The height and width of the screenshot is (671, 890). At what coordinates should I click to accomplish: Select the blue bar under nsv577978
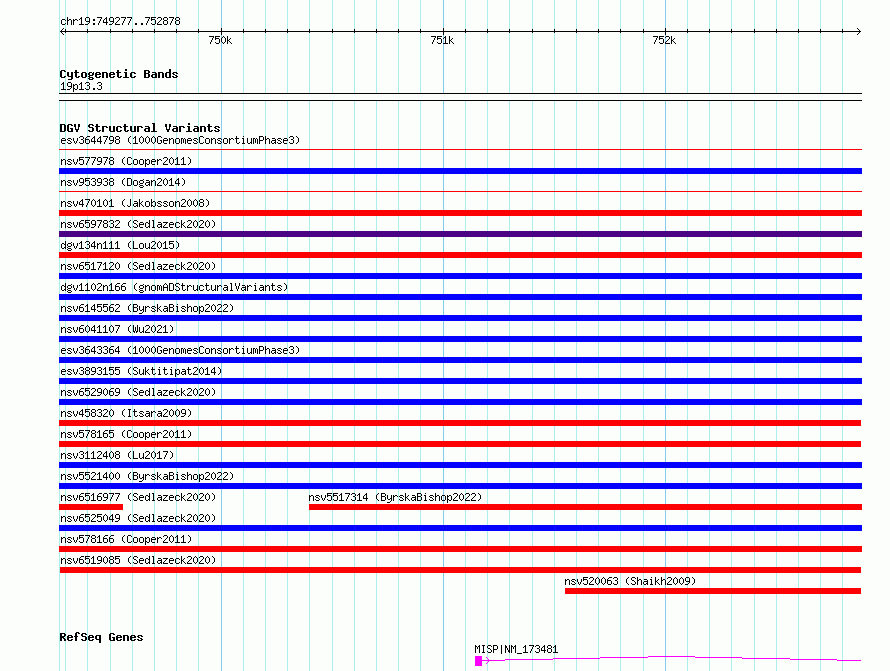click(460, 171)
